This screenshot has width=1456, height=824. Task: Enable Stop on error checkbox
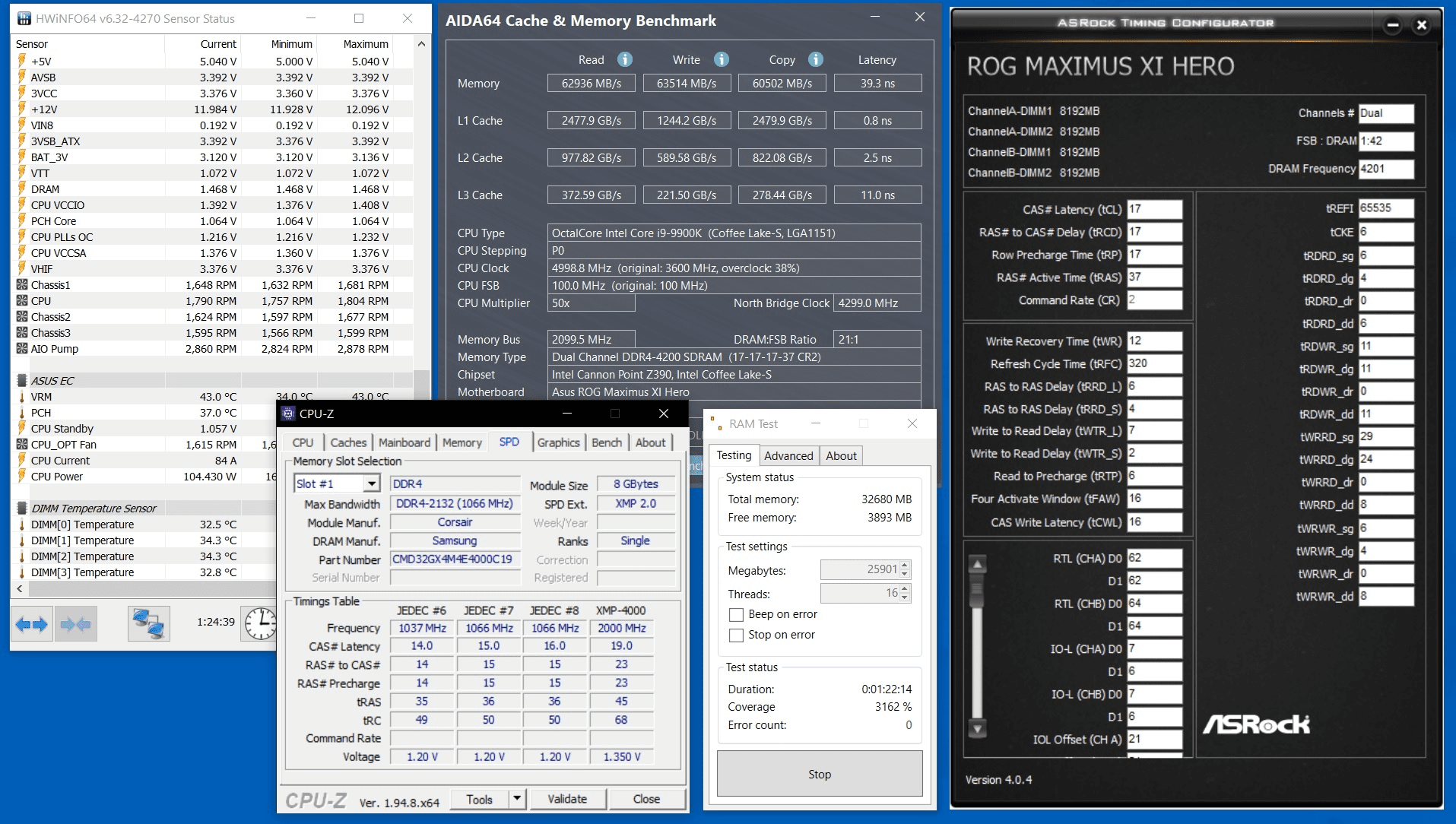[x=736, y=635]
